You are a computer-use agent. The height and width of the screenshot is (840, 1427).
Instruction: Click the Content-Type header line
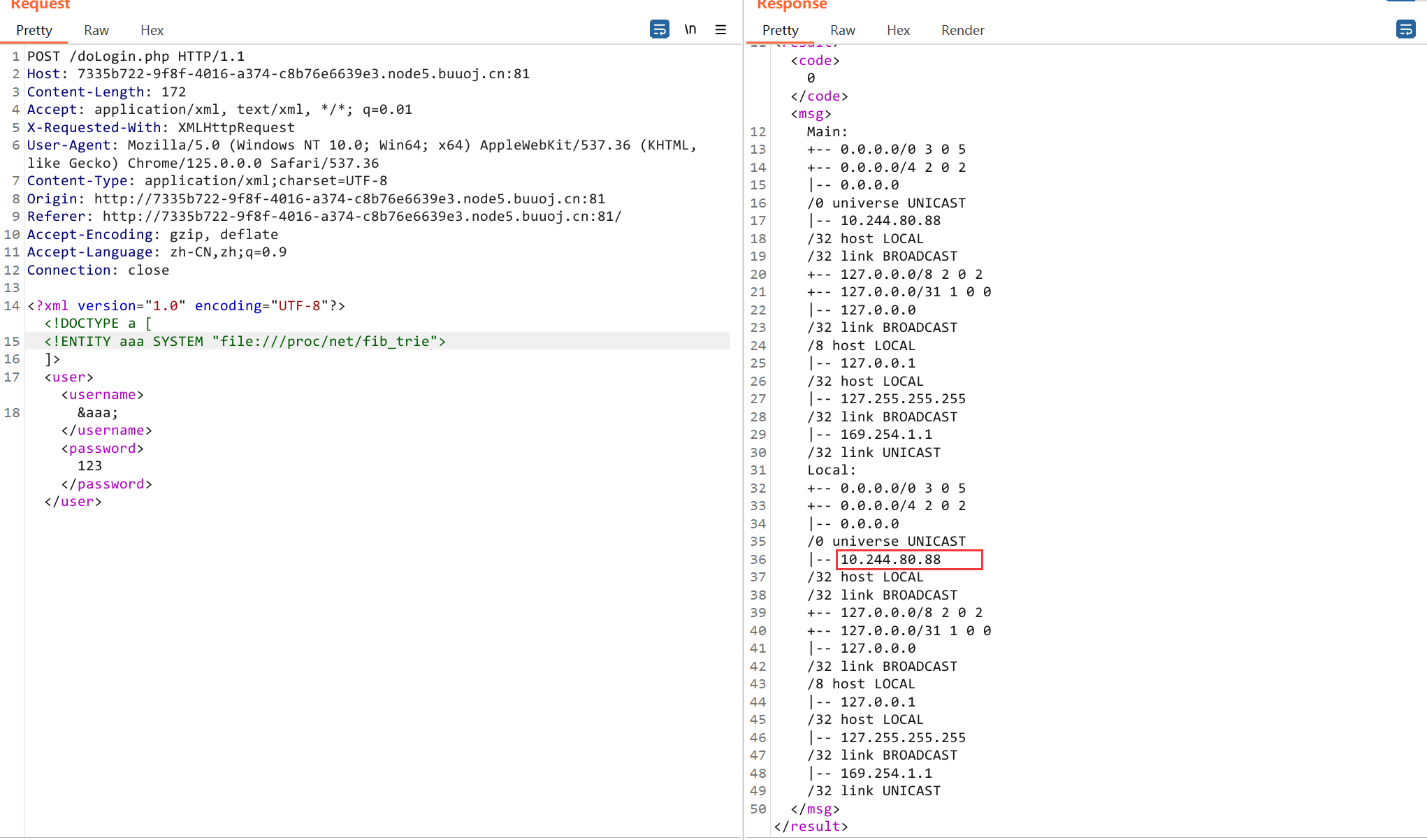[x=207, y=181]
